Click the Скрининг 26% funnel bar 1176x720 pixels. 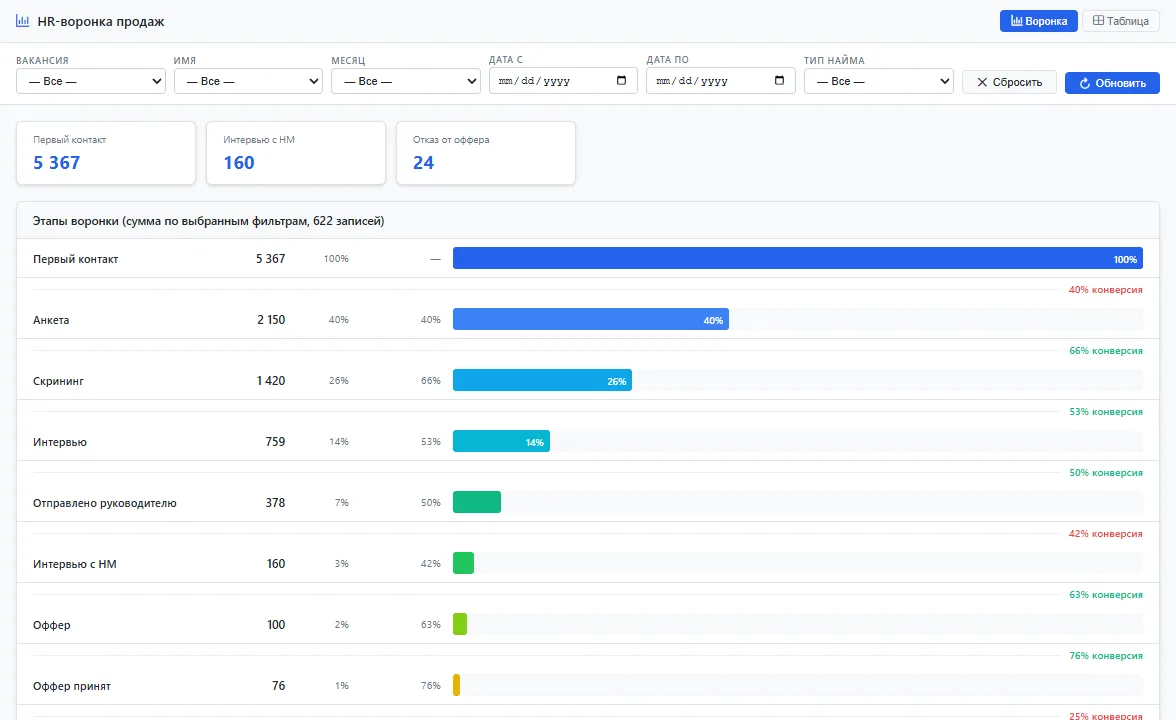click(x=542, y=380)
